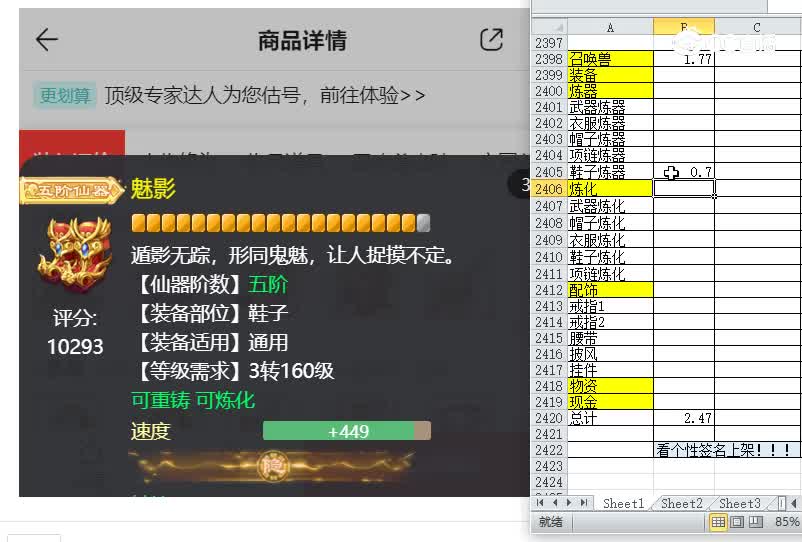The image size is (802, 542).
Task: Select the 戒指1 cell
Action: (610, 306)
